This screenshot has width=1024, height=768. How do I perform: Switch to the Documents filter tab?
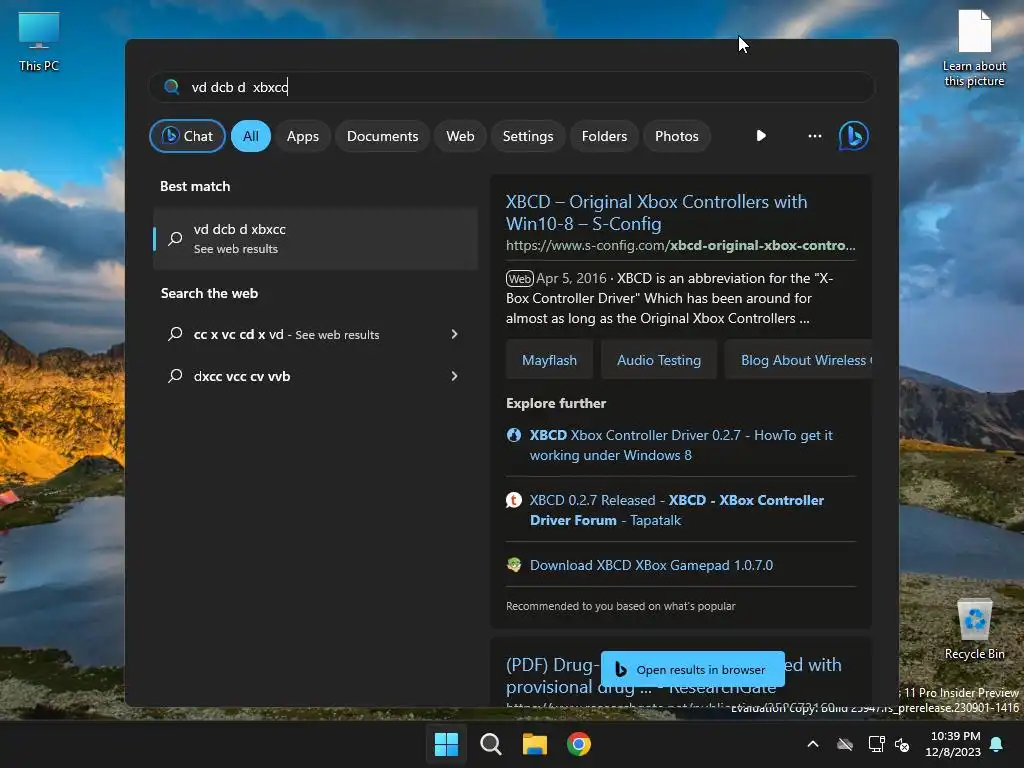383,136
